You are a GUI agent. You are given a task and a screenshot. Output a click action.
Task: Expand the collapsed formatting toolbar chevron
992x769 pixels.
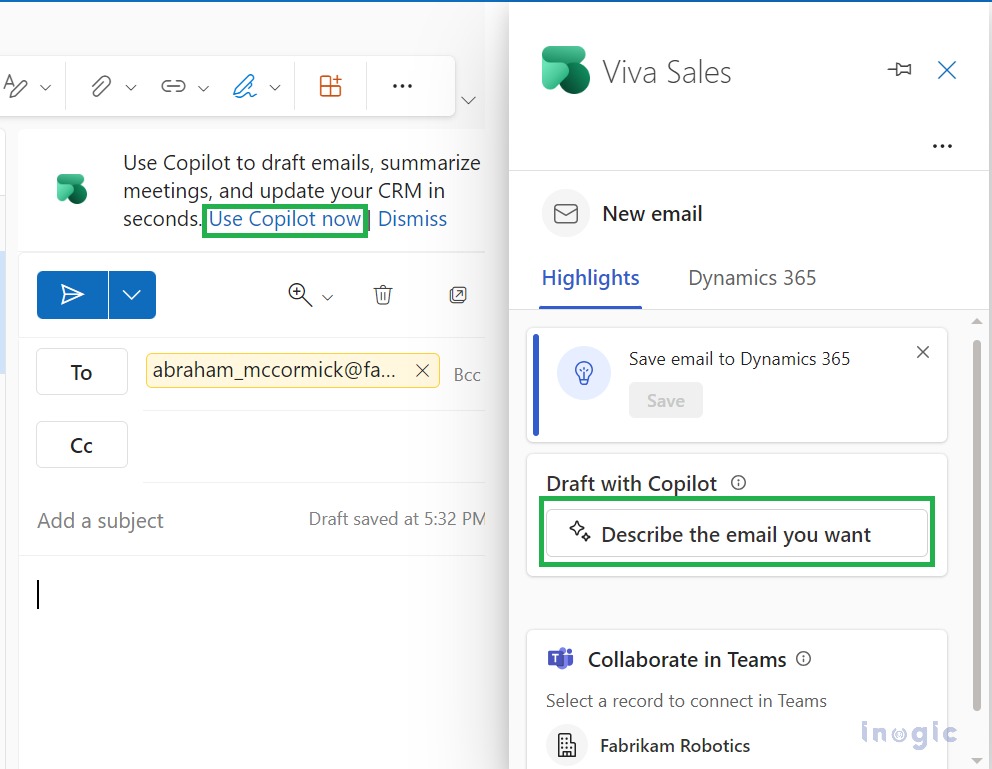pos(468,100)
